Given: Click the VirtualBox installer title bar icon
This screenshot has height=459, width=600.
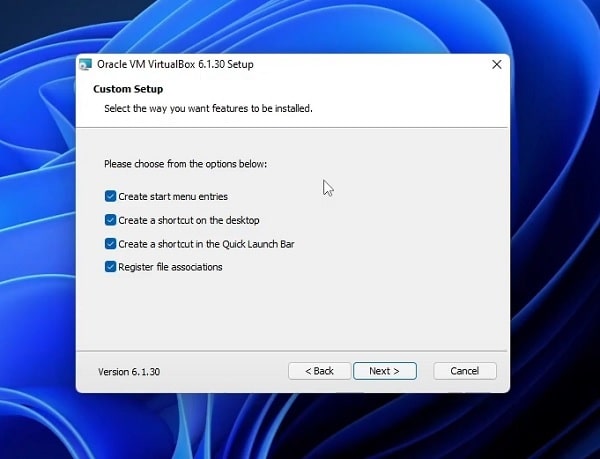Looking at the screenshot, I should click(86, 65).
